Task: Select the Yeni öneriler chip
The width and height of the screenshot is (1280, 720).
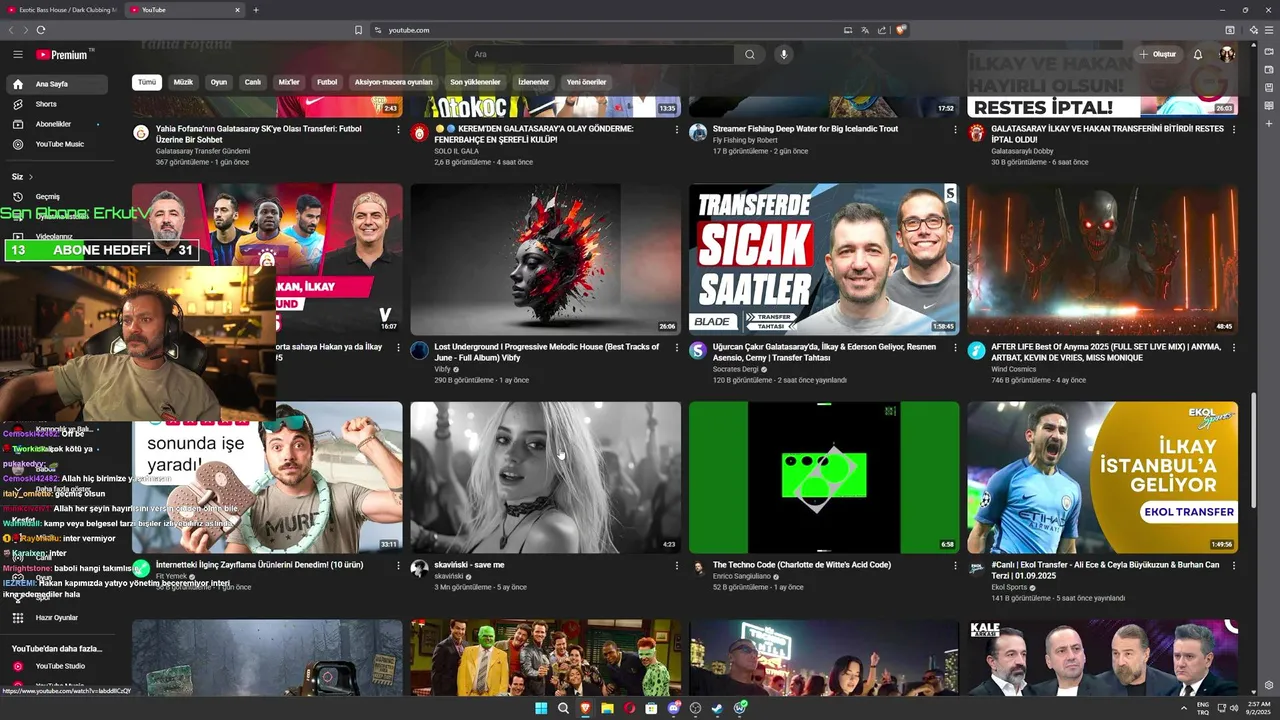Action: pyautogui.click(x=587, y=82)
